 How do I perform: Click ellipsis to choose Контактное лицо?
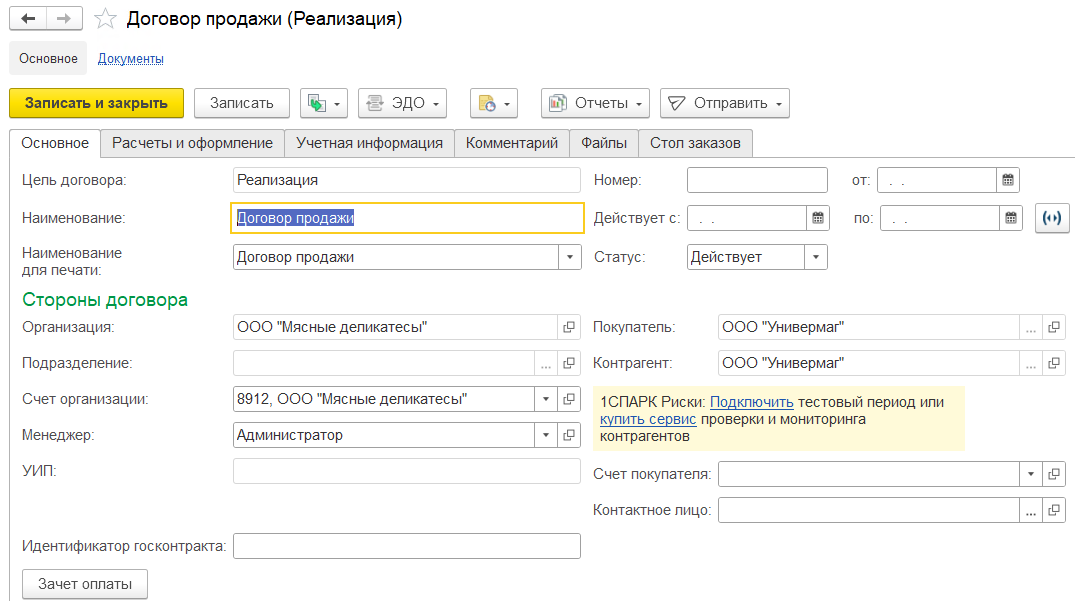(1030, 510)
